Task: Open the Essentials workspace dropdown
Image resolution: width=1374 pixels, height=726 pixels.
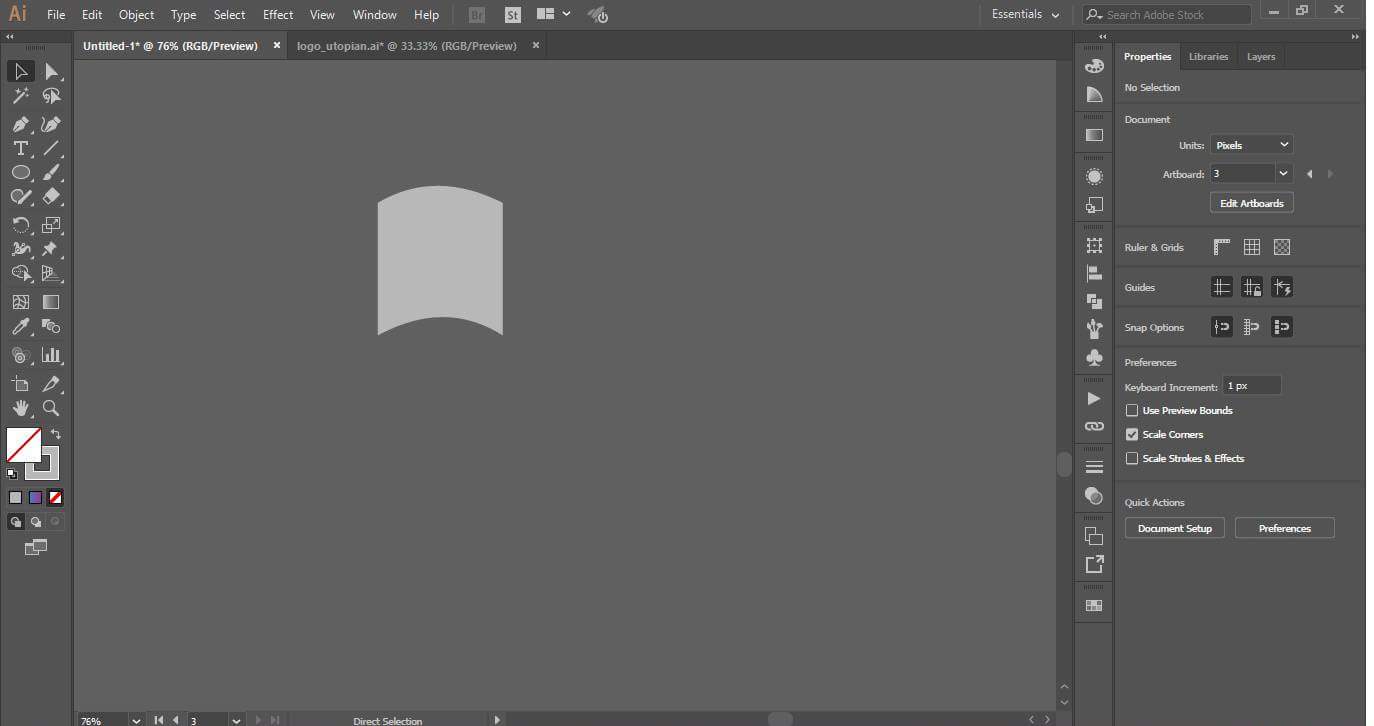Action: (1025, 15)
